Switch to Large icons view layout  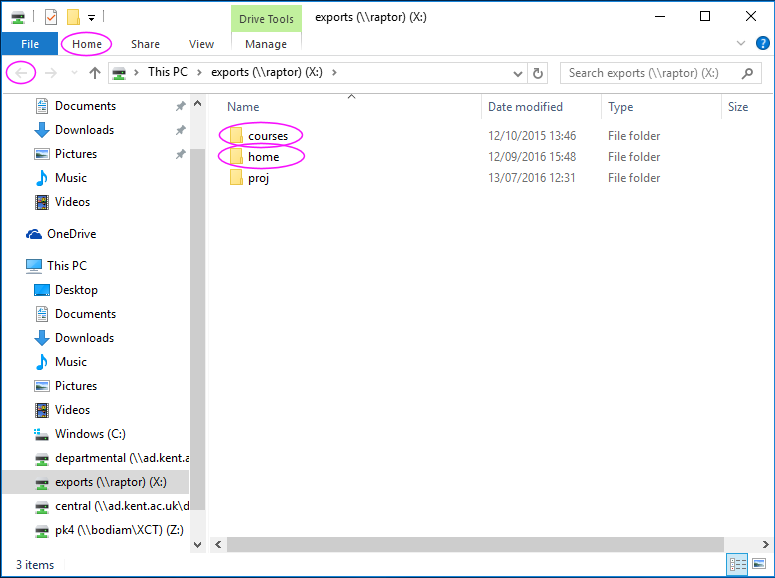[x=759, y=564]
